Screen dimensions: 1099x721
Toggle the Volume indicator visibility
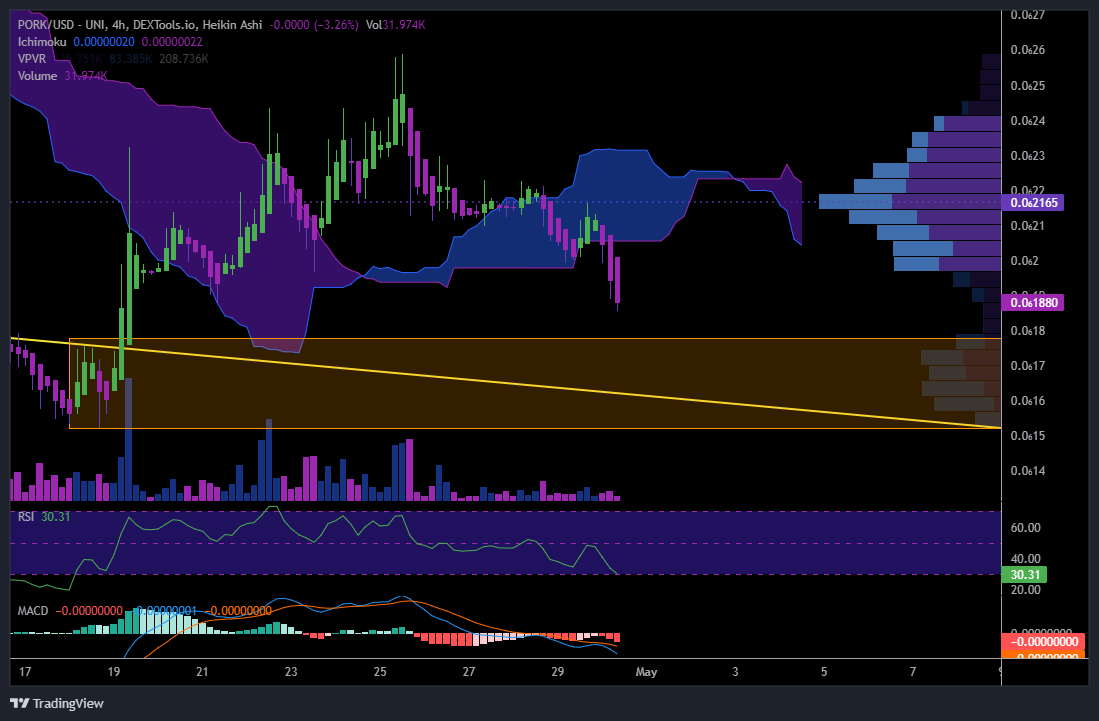pyautogui.click(x=36, y=75)
